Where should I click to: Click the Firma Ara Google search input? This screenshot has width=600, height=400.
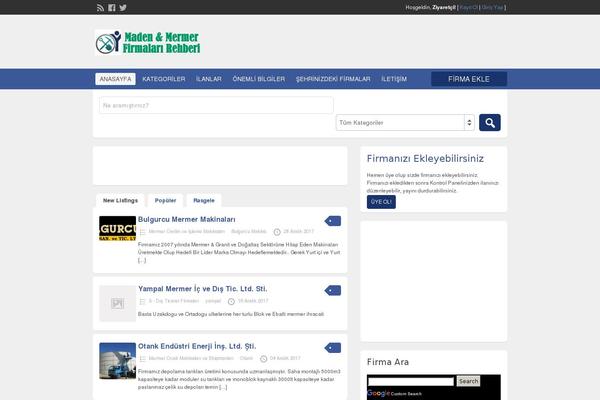tap(411, 381)
